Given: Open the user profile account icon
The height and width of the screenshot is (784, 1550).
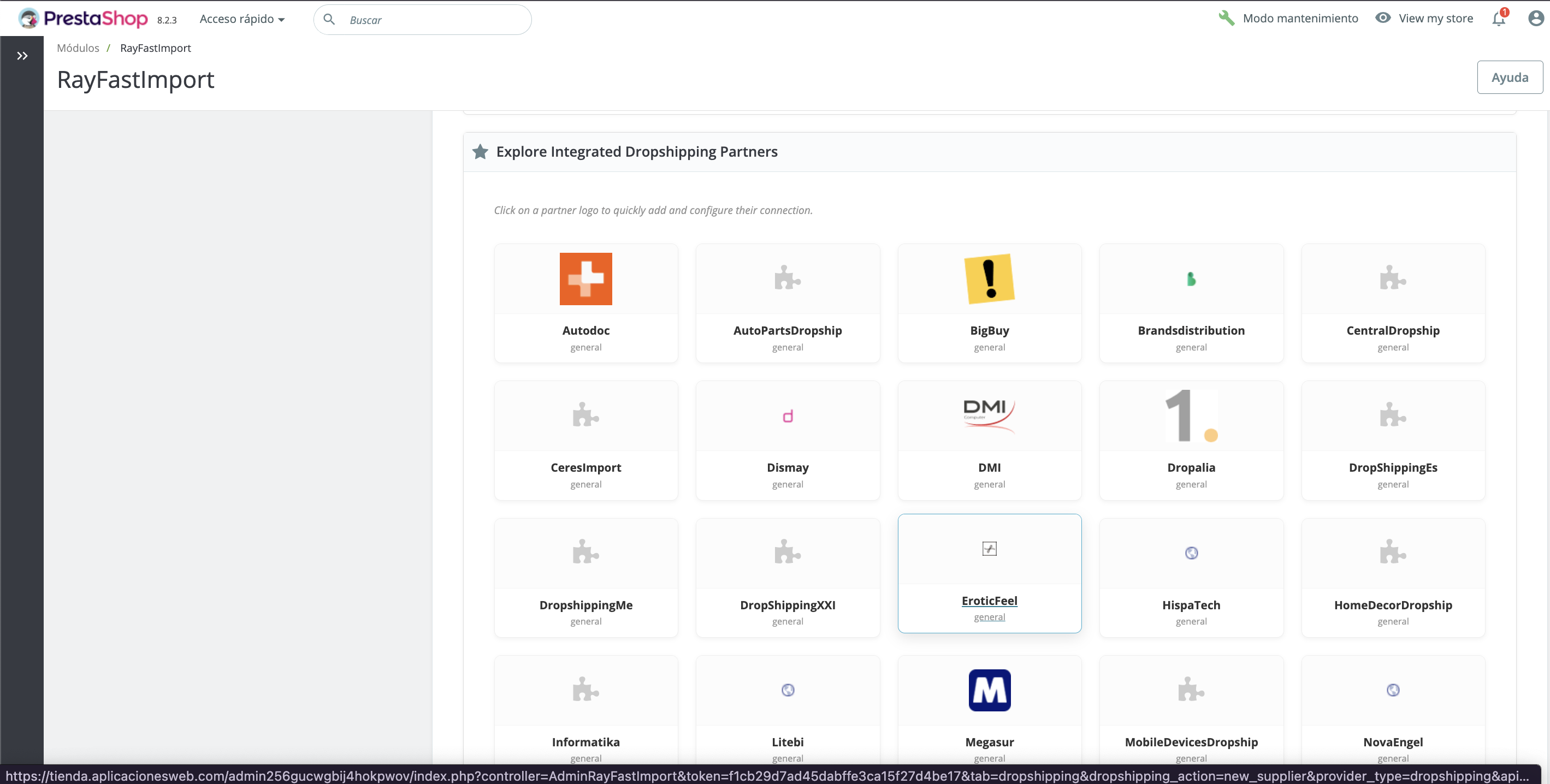Looking at the screenshot, I should pos(1535,19).
